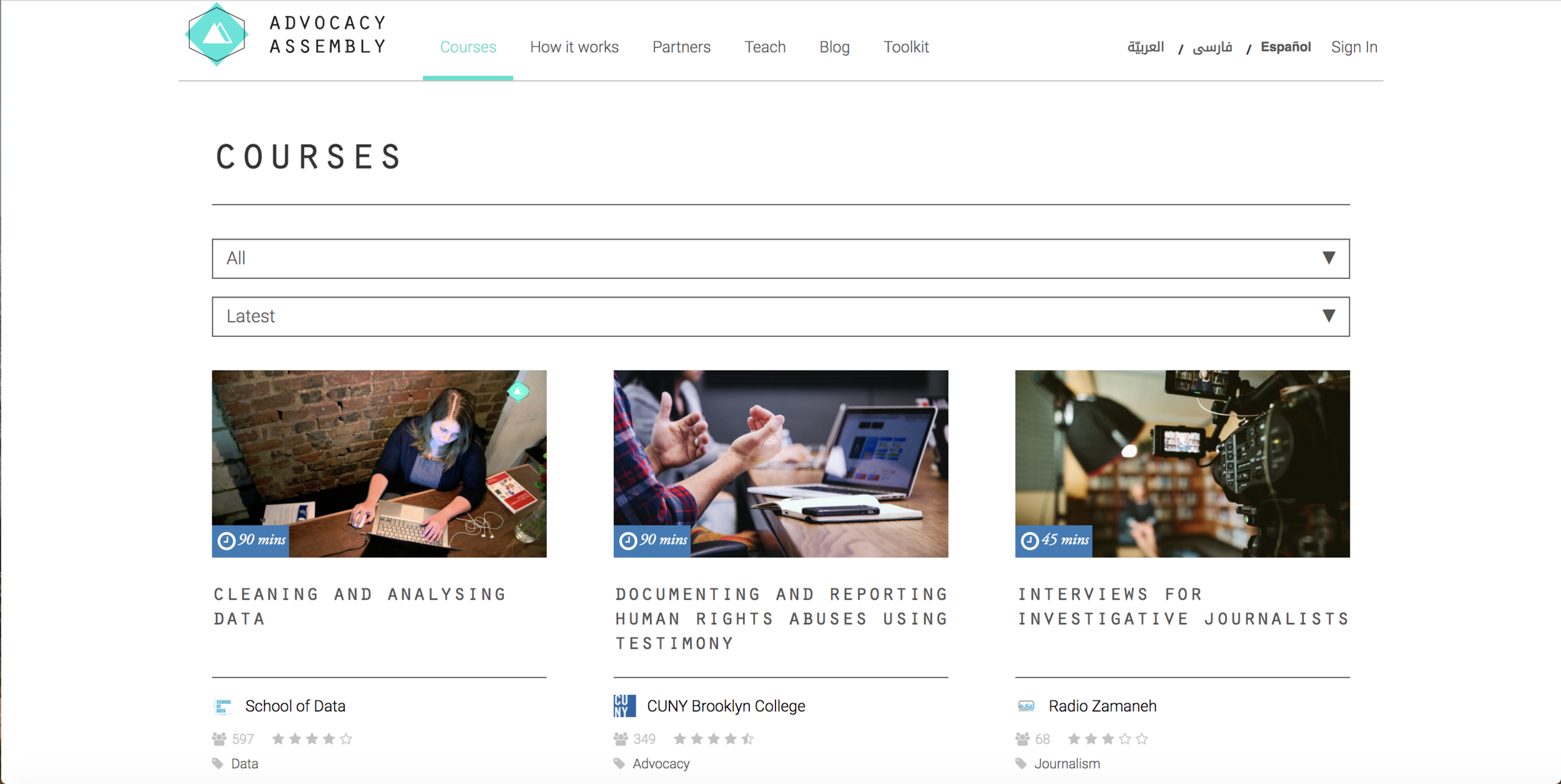Viewport: 1561px width, 784px height.
Task: Click the CUNY logo icon
Action: [x=624, y=706]
